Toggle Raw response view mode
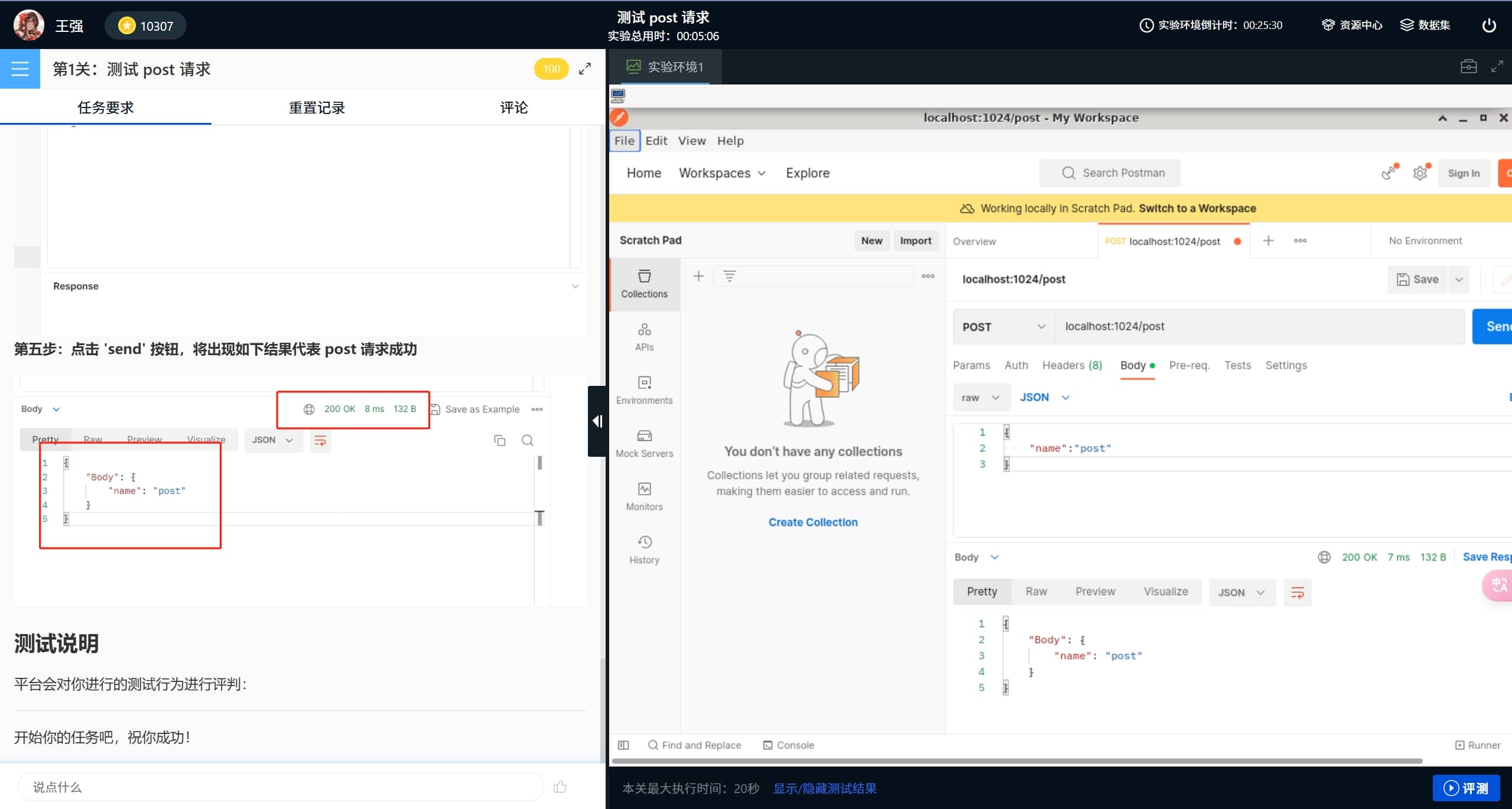This screenshot has width=1512, height=809. (x=1035, y=592)
